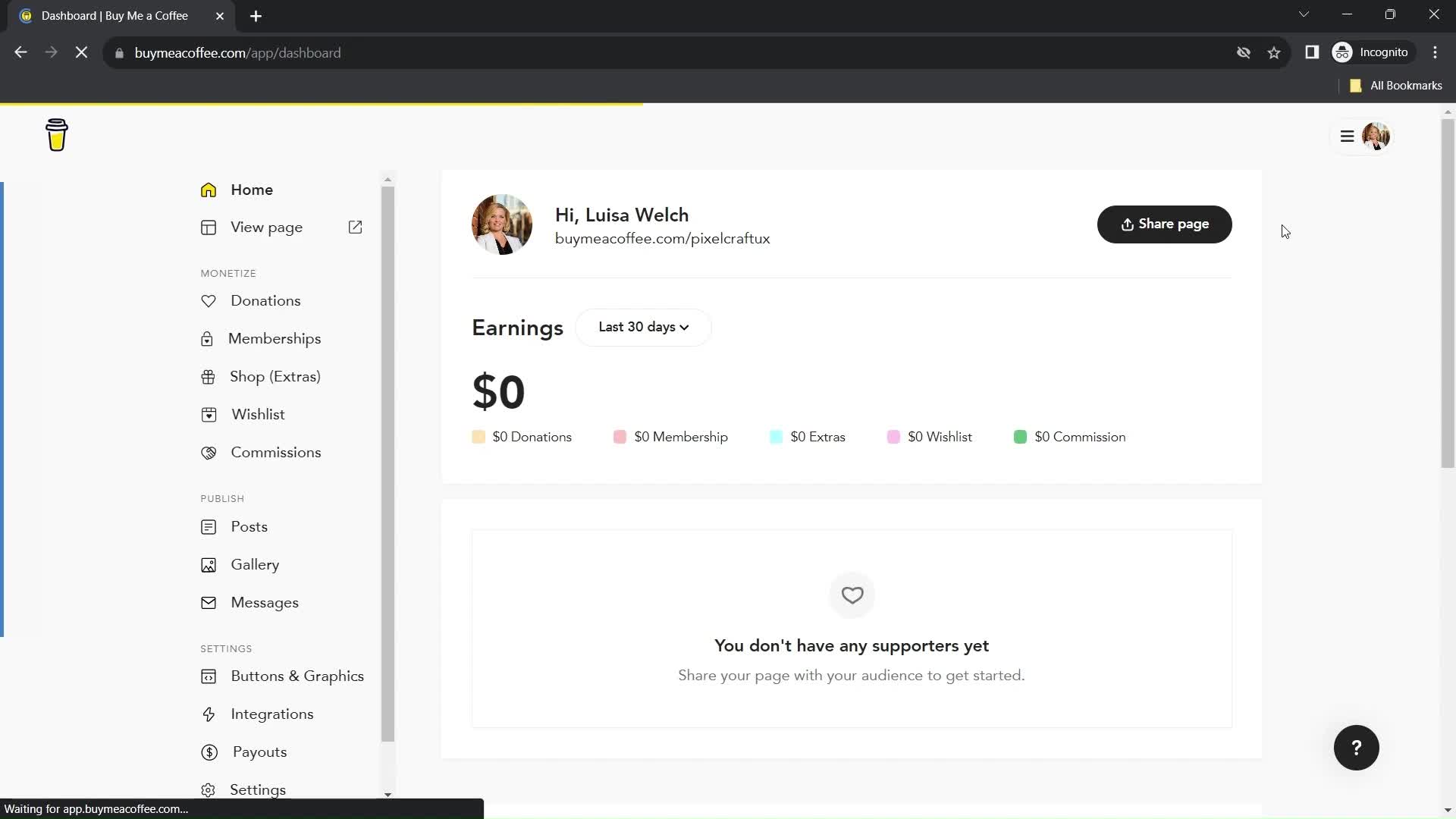Click the buymeacoffee.com/pixelcraftux profile link
This screenshot has width=1456, height=819.
pos(662,238)
